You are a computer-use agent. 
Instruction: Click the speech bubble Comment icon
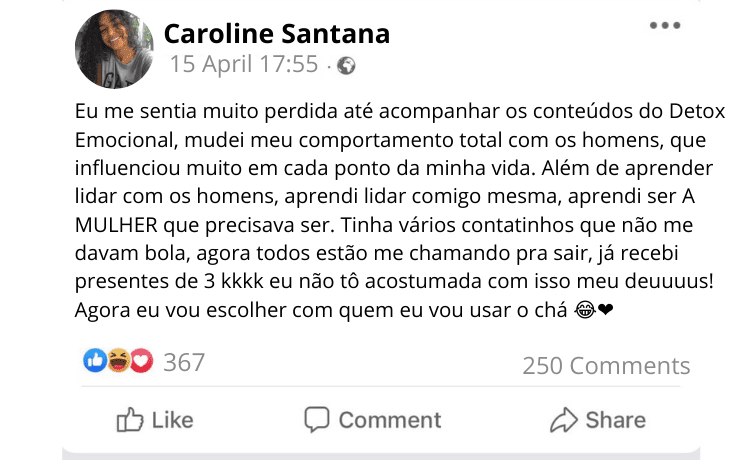click(316, 419)
